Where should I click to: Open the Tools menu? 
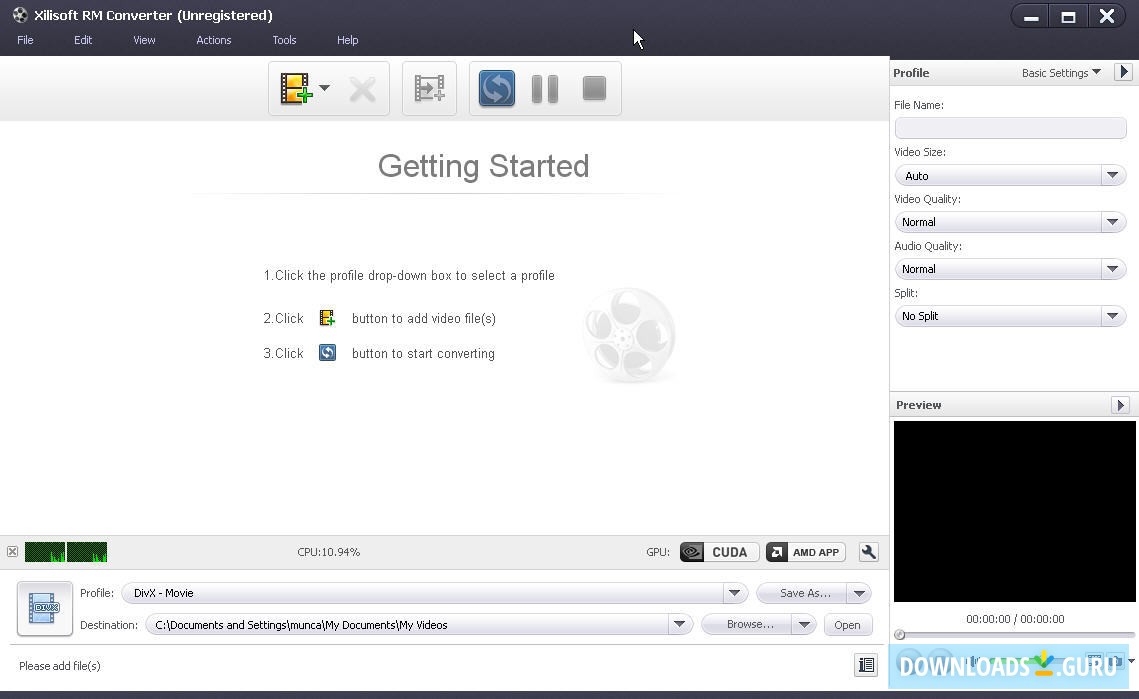point(284,40)
